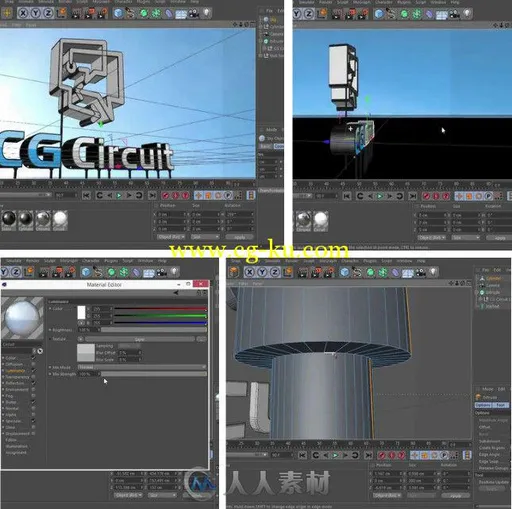This screenshot has height=509, width=512.
Task: Click bend deformer icon in cylinder screenshot toolbar
Action: pyautogui.click(x=396, y=273)
